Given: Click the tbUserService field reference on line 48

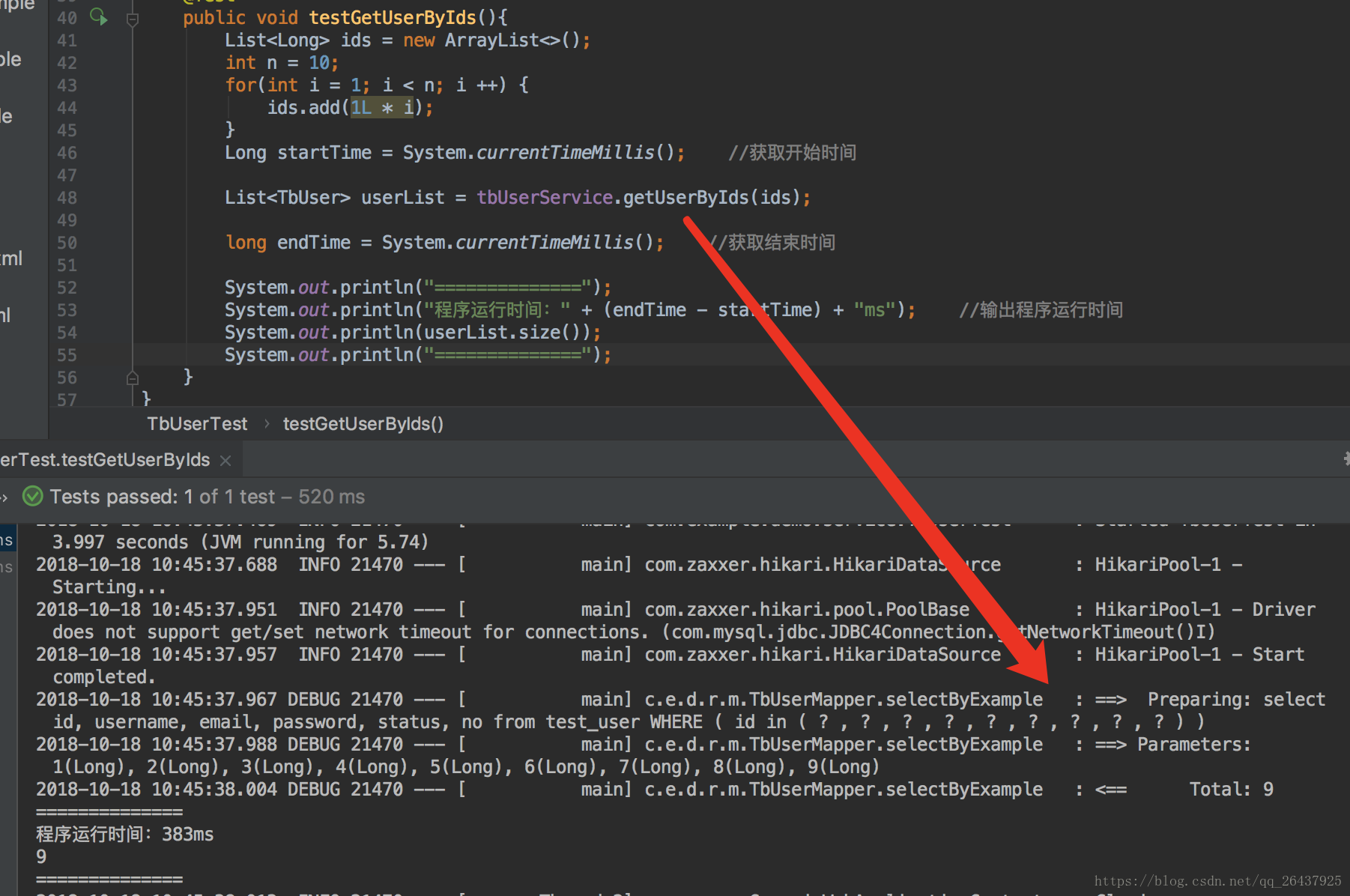Looking at the screenshot, I should pyautogui.click(x=545, y=197).
